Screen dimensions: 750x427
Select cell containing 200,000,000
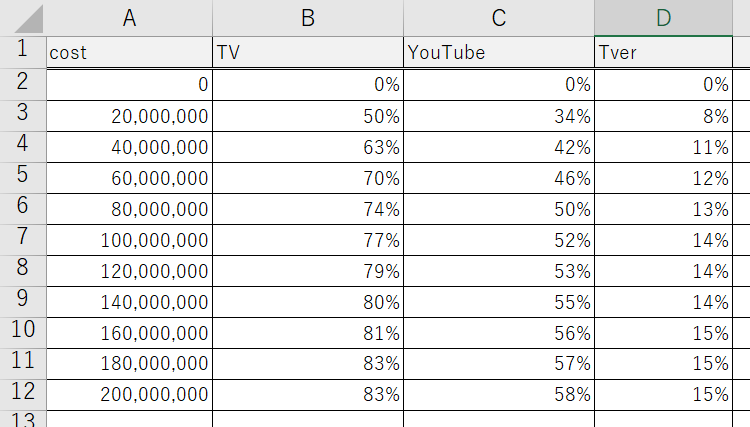pyautogui.click(x=129, y=394)
